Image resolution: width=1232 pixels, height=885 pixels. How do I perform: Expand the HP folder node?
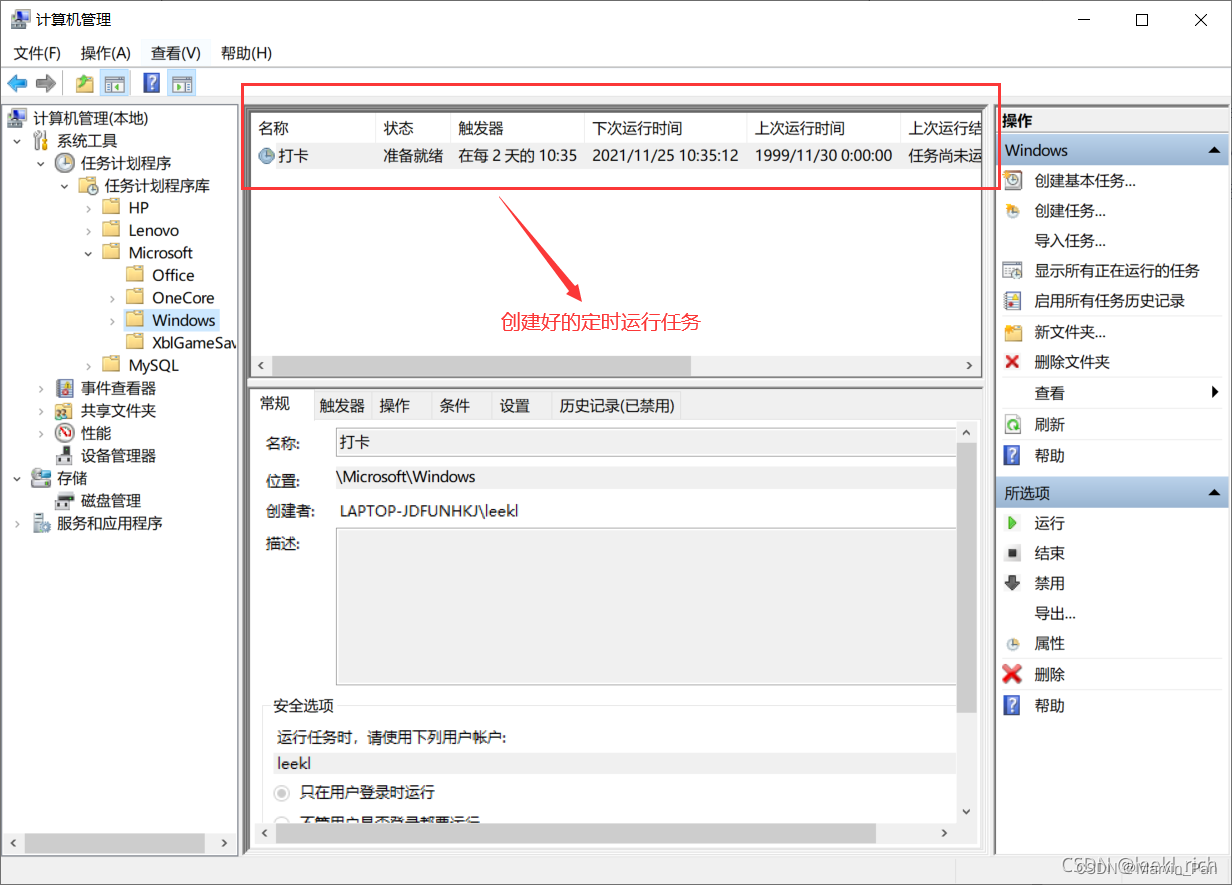click(x=89, y=208)
